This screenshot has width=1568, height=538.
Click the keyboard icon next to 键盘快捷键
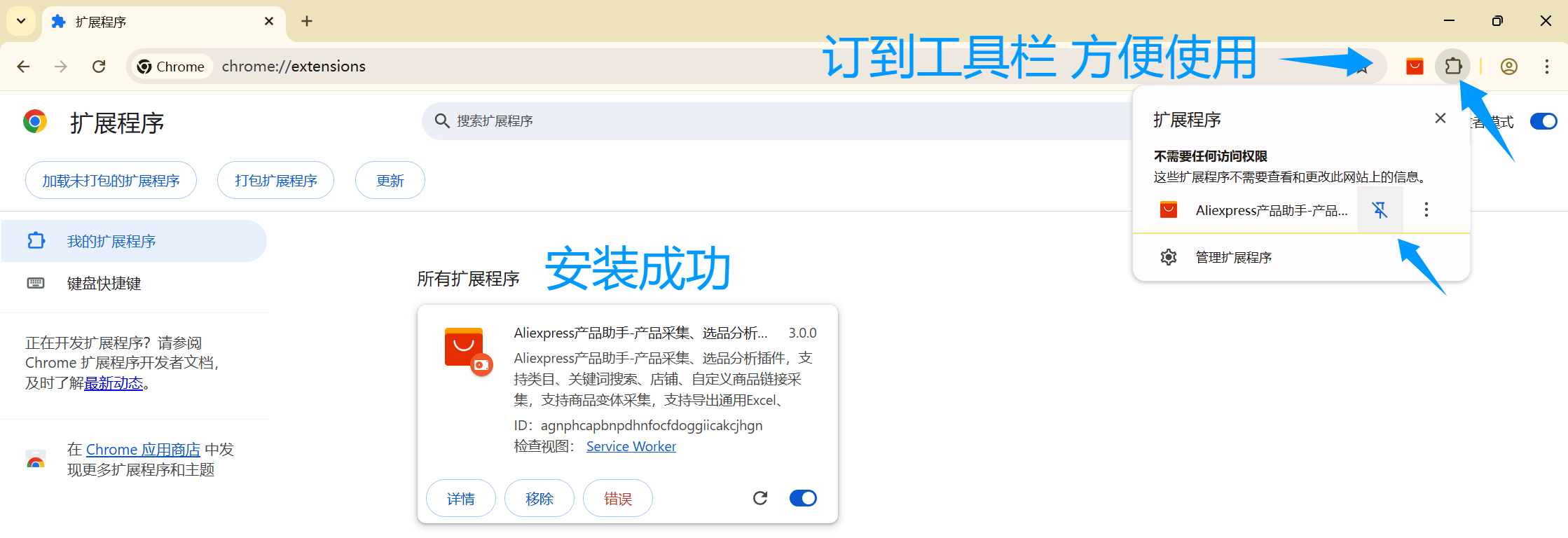(x=36, y=283)
